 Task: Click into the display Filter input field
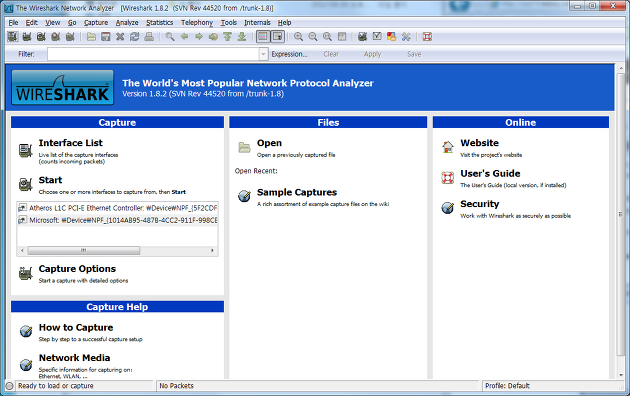pyautogui.click(x=153, y=54)
